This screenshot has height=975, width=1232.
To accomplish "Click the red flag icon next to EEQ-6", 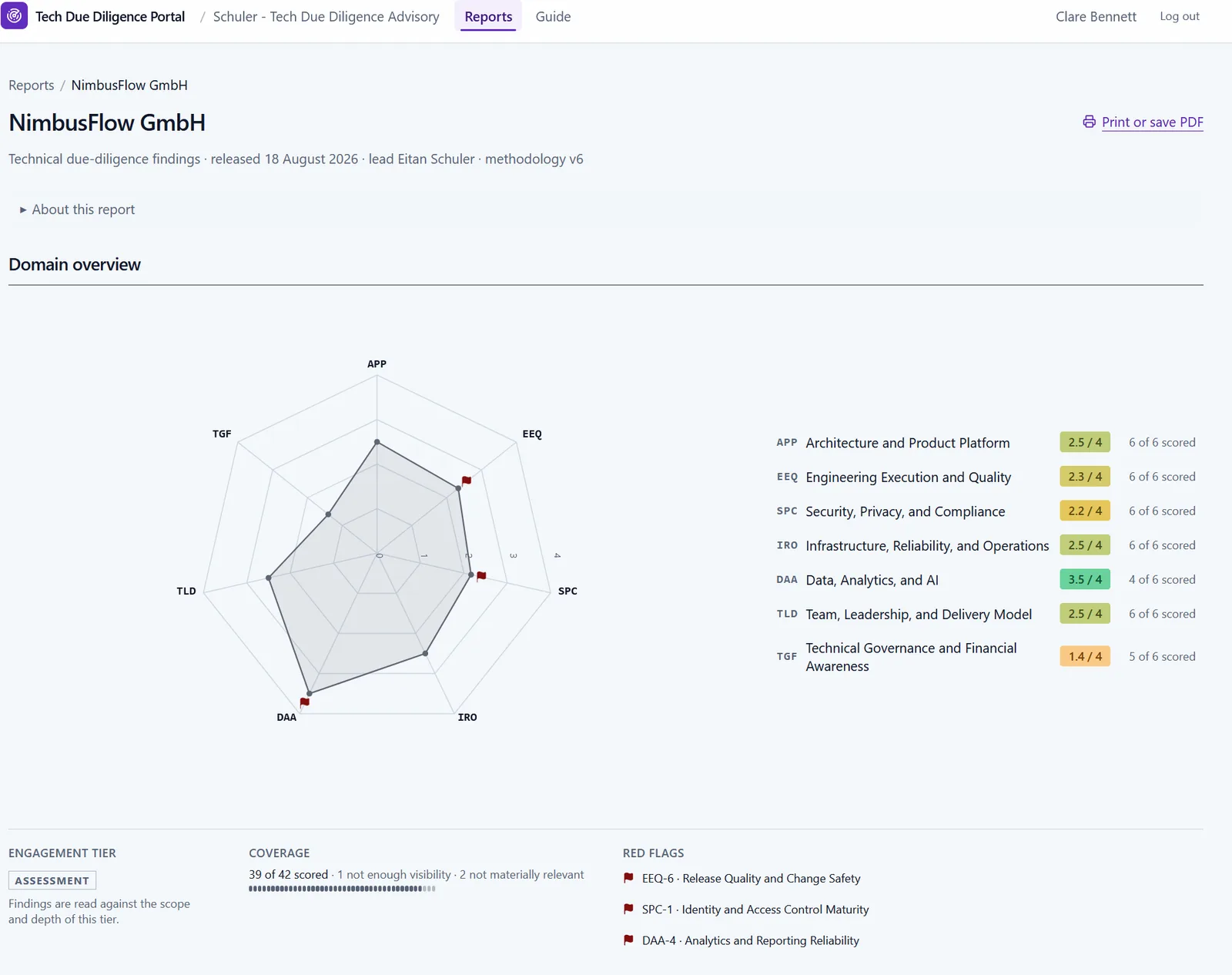I will (x=628, y=878).
